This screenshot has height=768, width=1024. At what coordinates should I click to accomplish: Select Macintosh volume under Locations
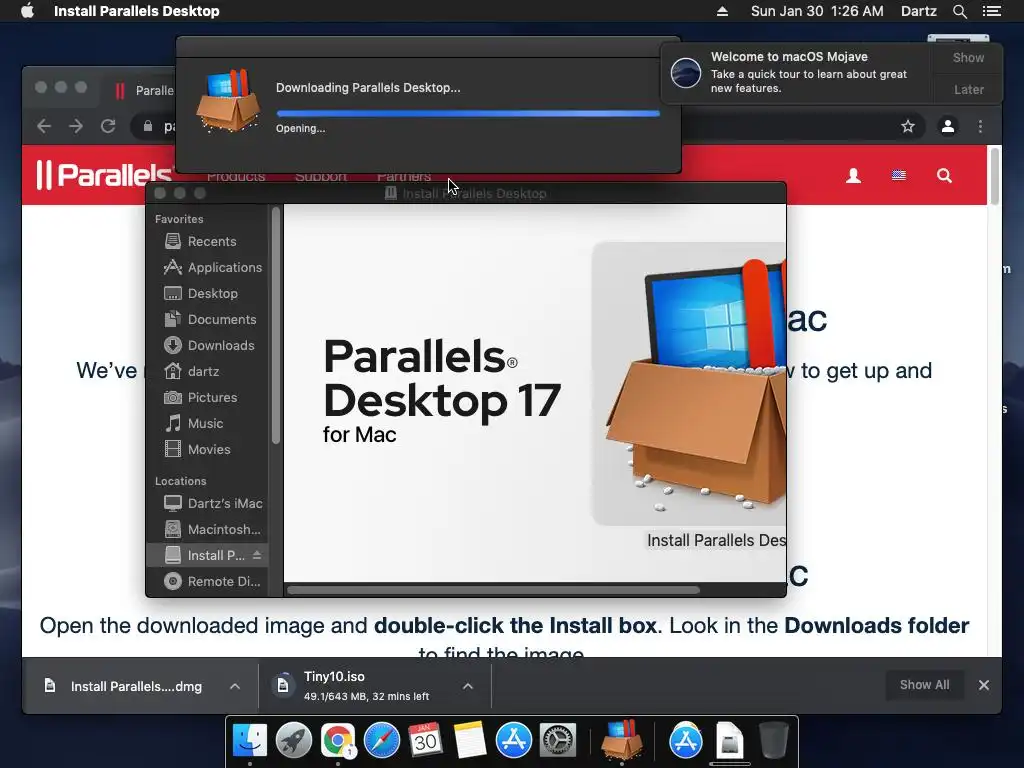click(207, 530)
